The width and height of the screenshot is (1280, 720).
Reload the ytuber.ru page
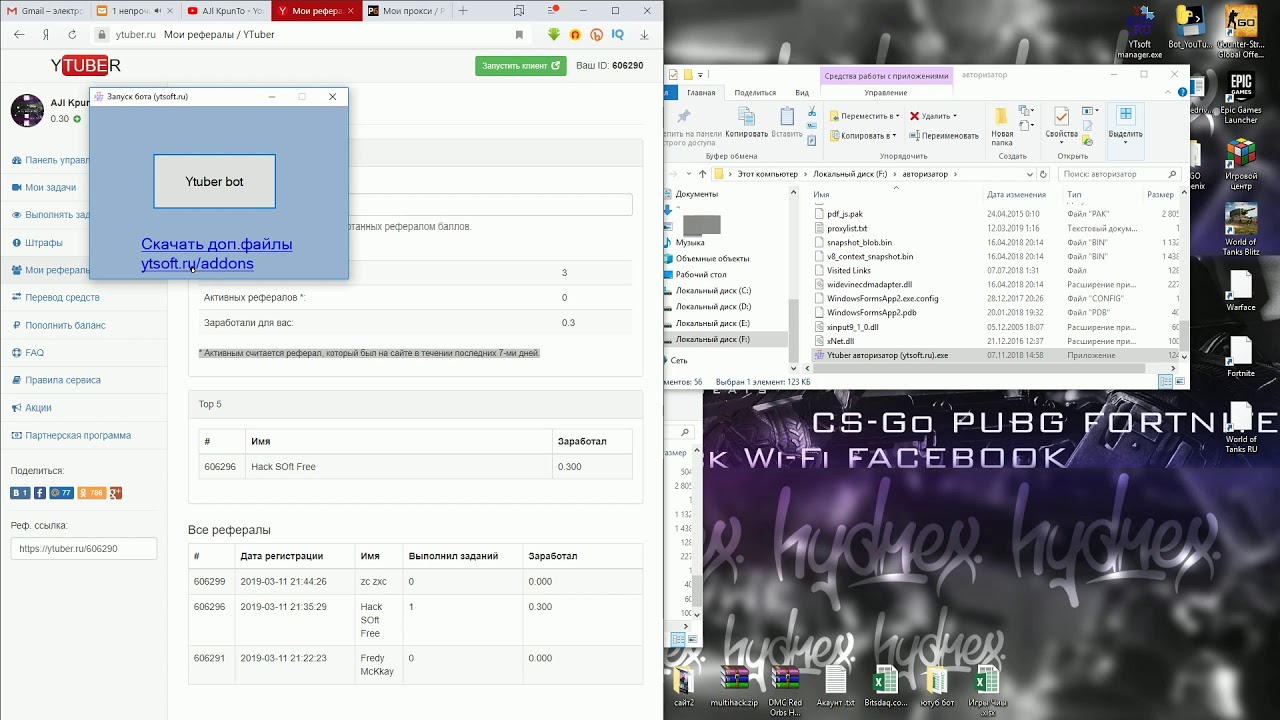click(x=72, y=34)
